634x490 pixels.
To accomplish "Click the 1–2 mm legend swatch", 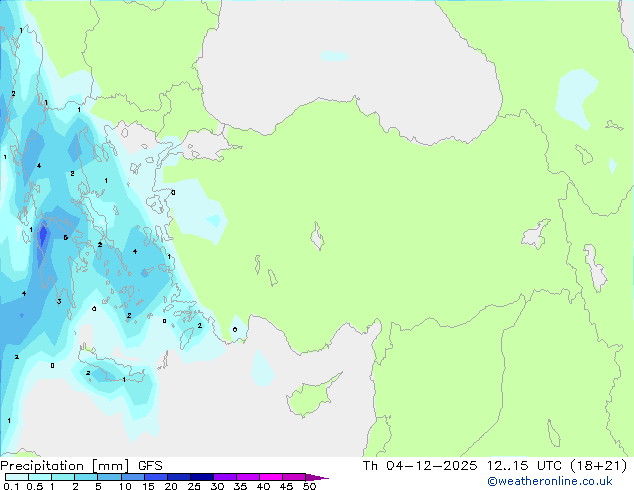I will tap(63, 477).
